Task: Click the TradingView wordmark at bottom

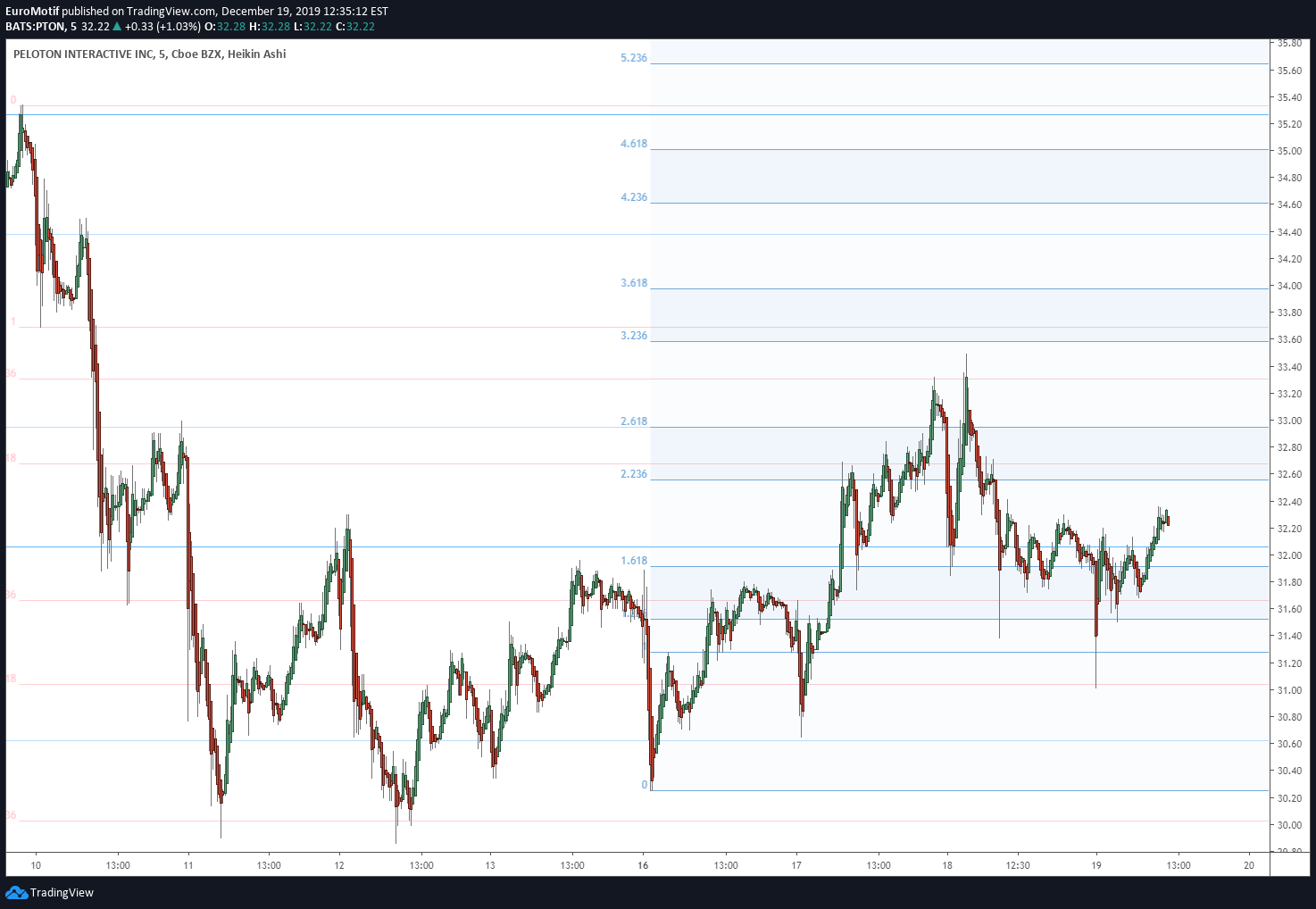Action: [62, 892]
